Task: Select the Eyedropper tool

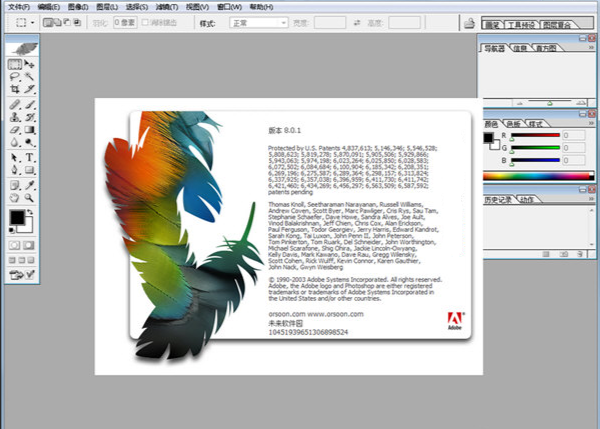Action: point(29,185)
